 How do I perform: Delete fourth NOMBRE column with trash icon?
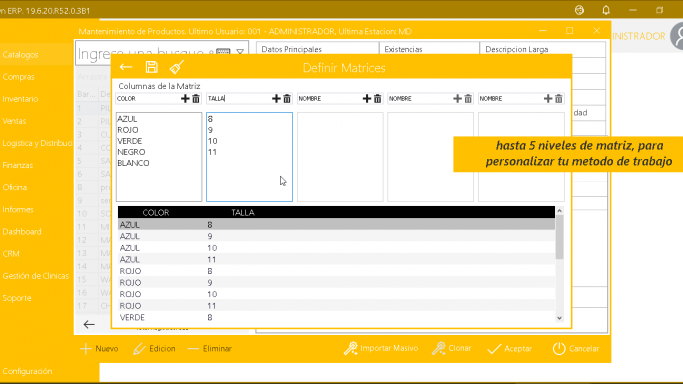468,99
